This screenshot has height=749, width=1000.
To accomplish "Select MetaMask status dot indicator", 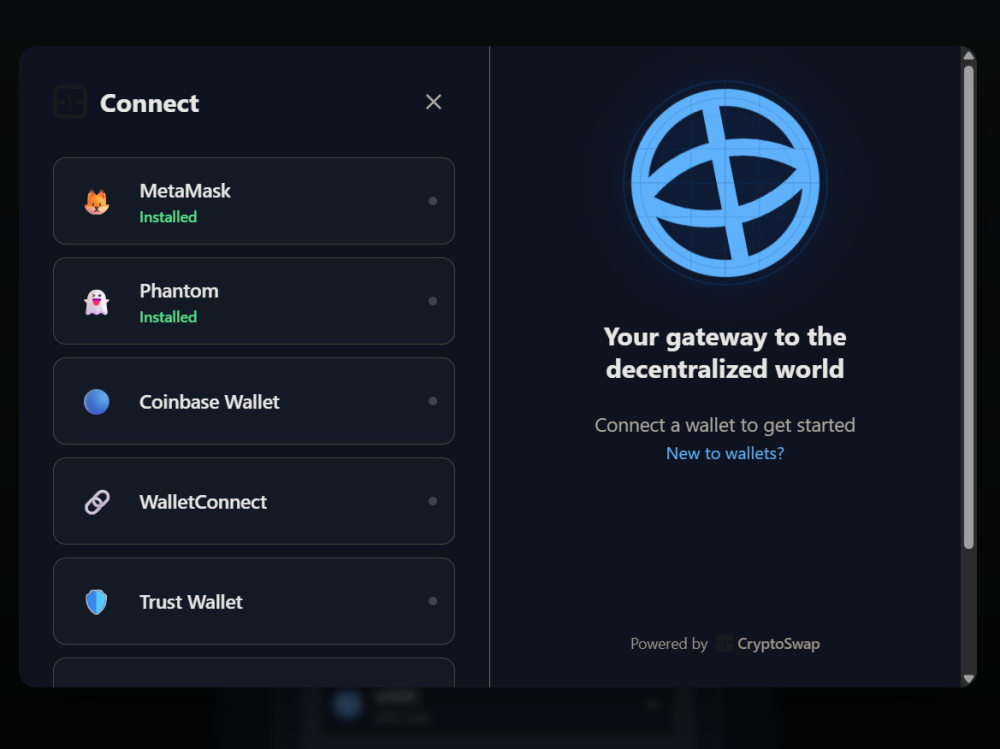I will click(433, 201).
